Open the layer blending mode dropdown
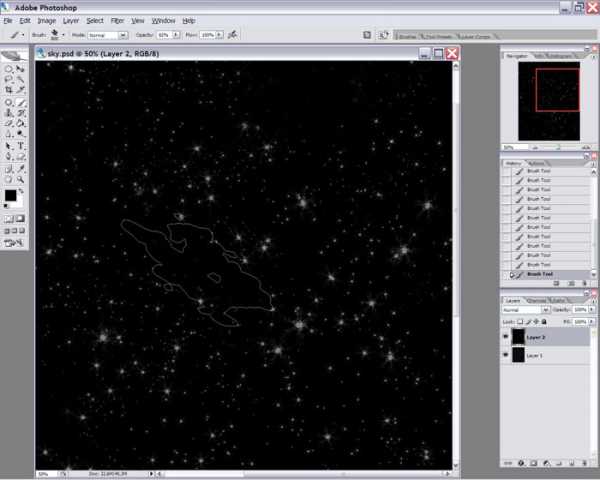Viewport: 600px width, 480px height. tap(525, 310)
